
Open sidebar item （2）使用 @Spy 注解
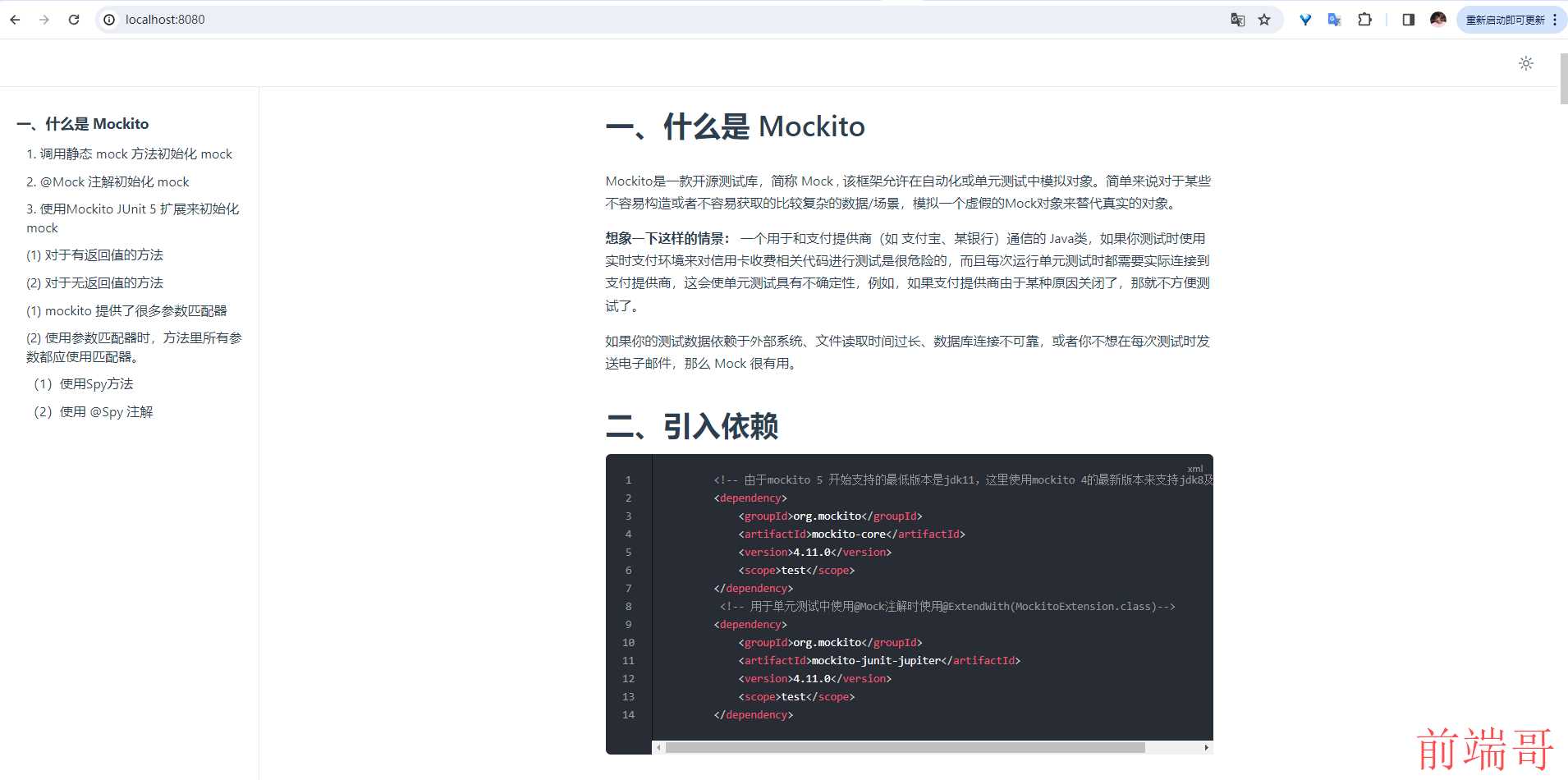90,411
